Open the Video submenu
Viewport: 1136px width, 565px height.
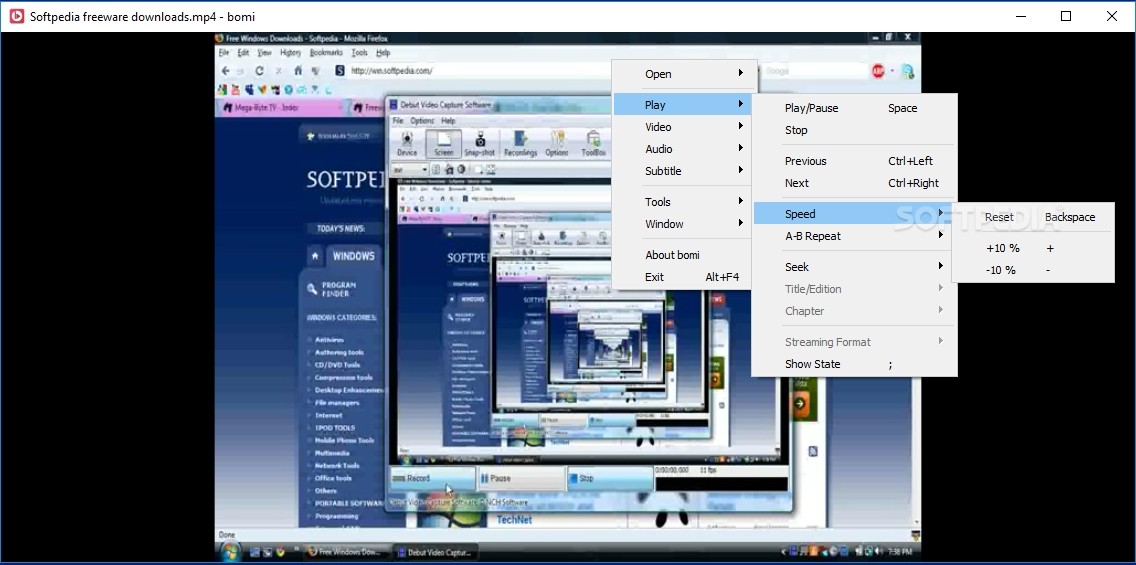click(x=684, y=127)
